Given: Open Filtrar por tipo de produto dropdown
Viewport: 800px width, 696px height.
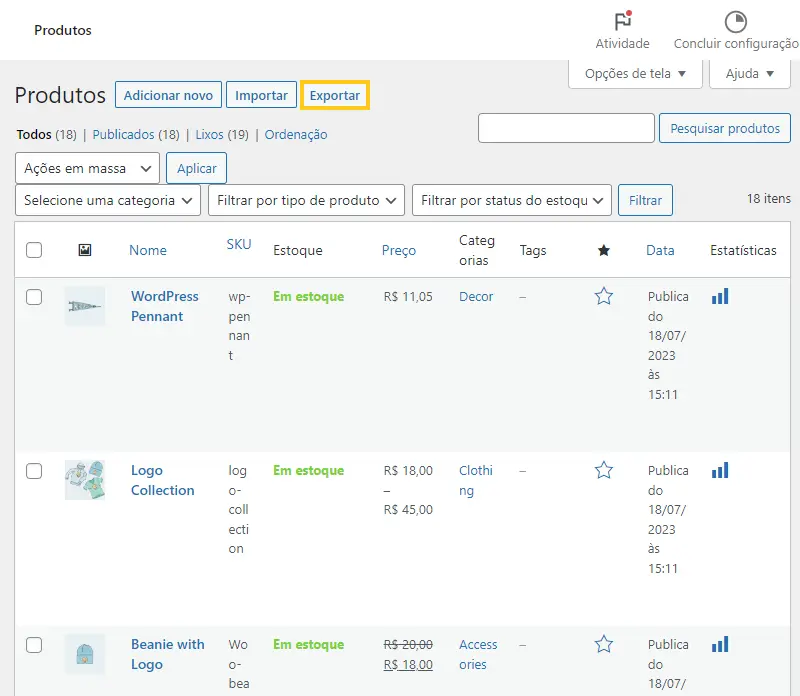Looking at the screenshot, I should pyautogui.click(x=306, y=200).
